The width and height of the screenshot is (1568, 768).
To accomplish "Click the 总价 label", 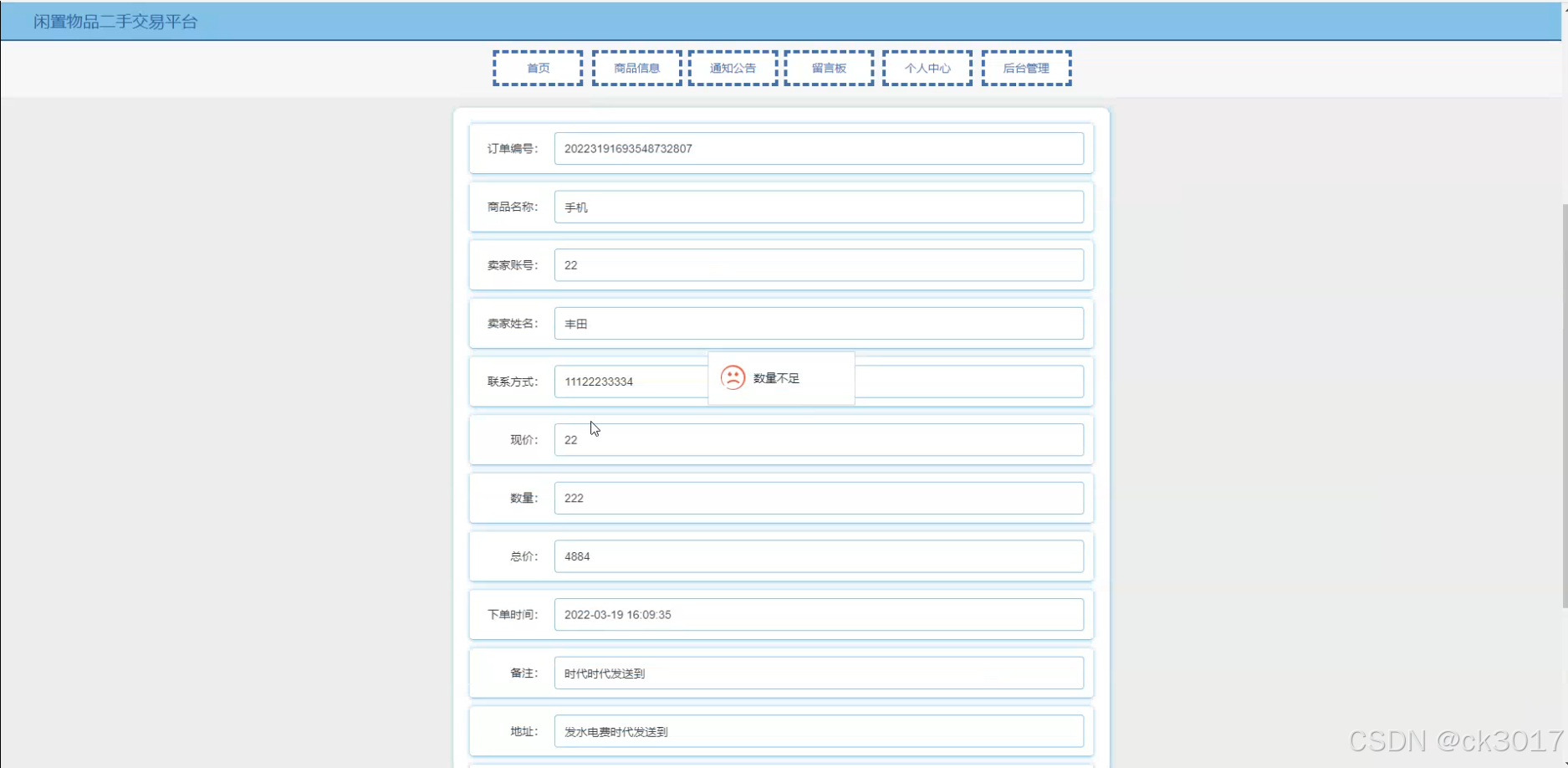I will (x=524, y=556).
